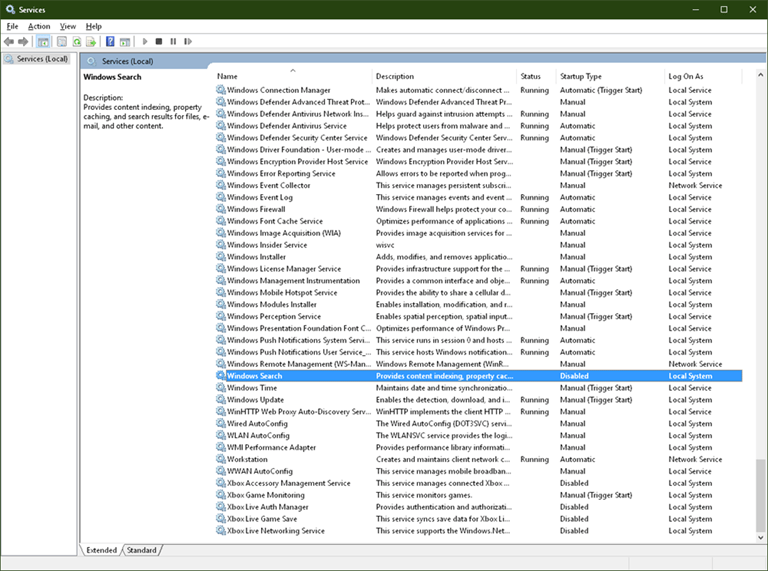
Task: Switch to the Extended tab
Action: coord(101,550)
